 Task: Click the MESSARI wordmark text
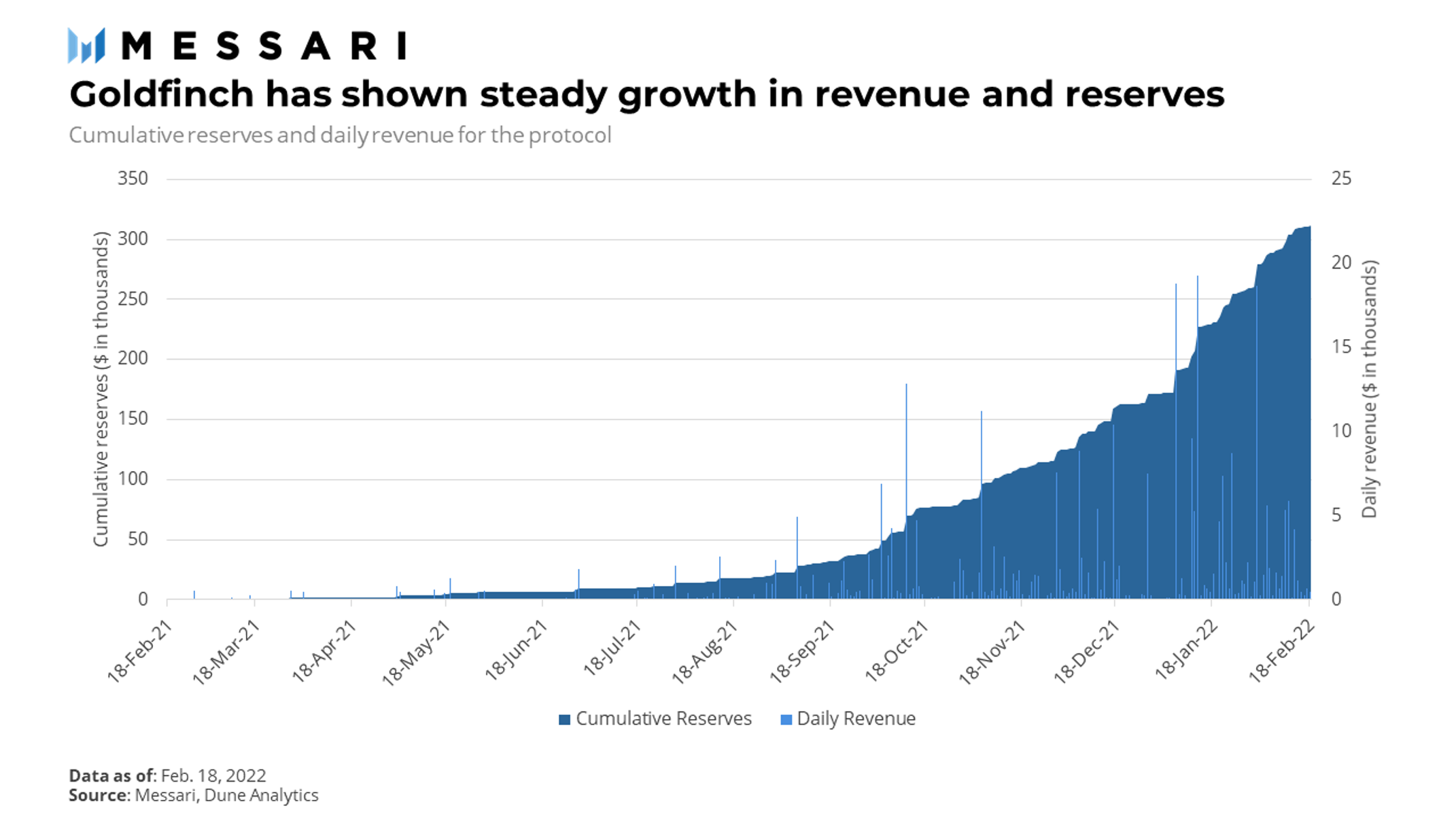click(264, 46)
